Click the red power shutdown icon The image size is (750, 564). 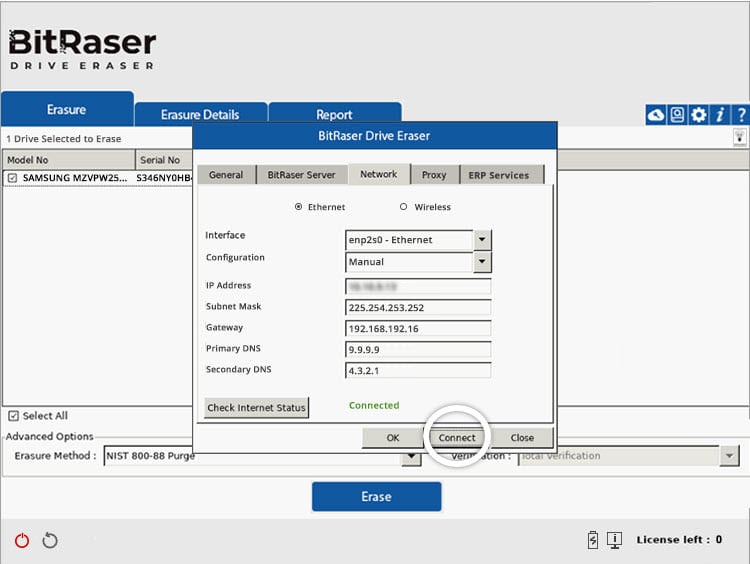pyautogui.click(x=22, y=541)
